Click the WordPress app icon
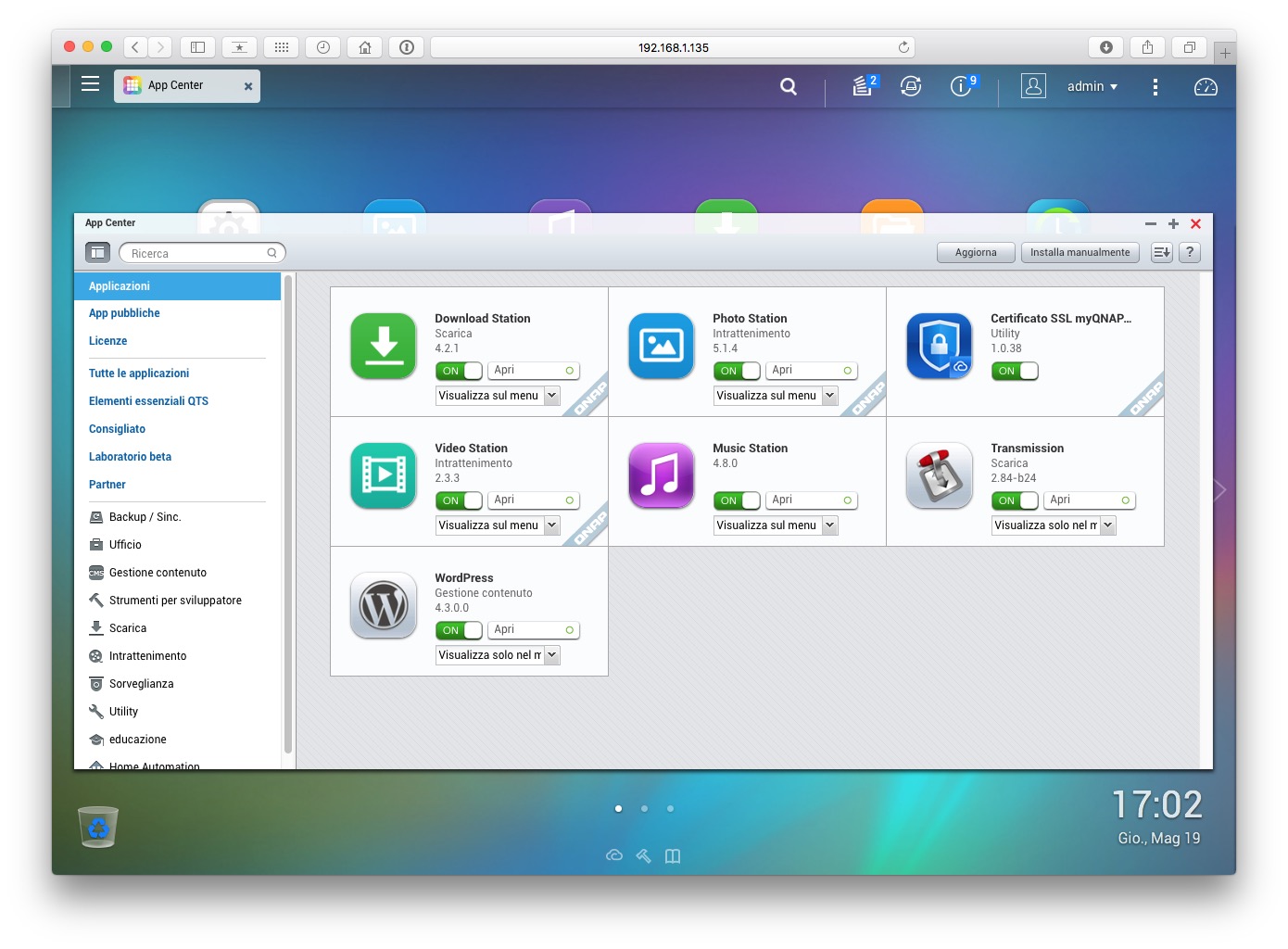1288x949 pixels. 384,606
